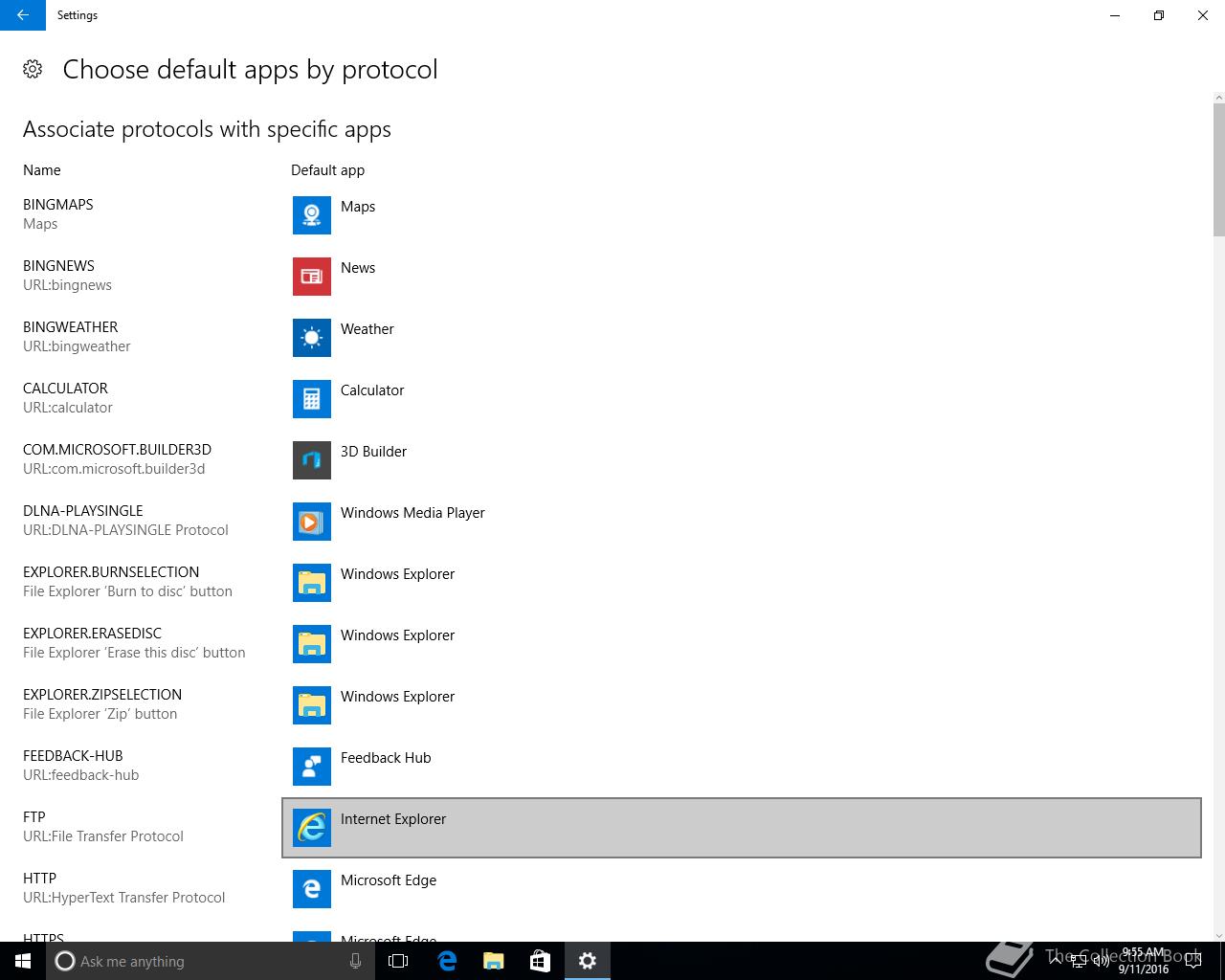Screen dimensions: 1225x980
Task: Click the Cortana circle icon in search box
Action: point(64,961)
